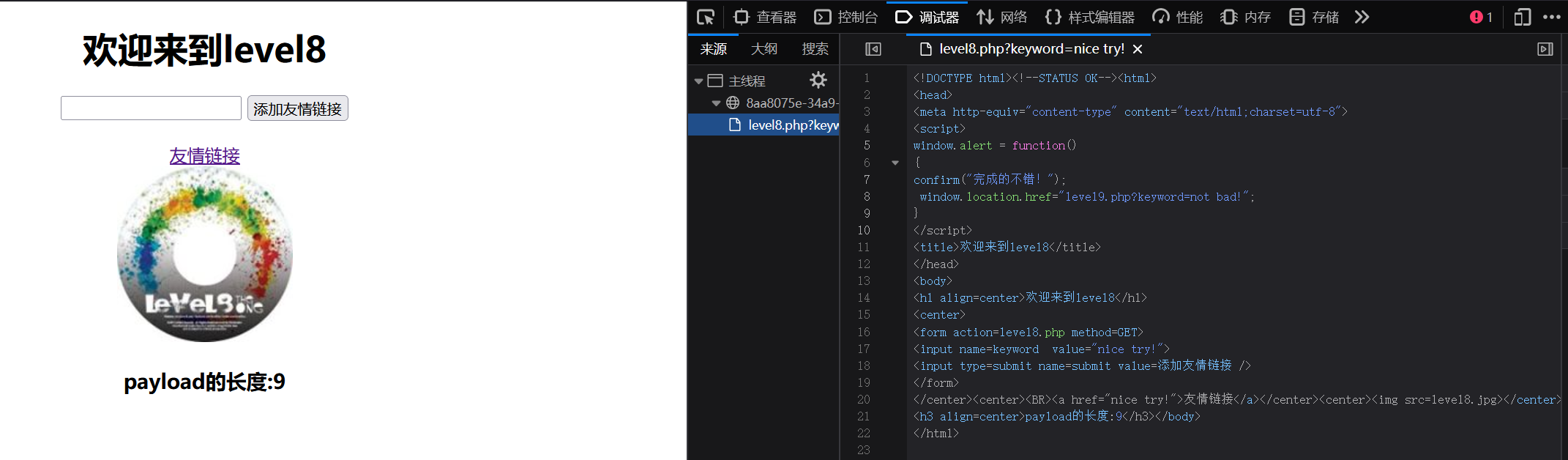Switch to the 控制台 console tab
Image resolution: width=1568 pixels, height=460 pixels.
pyautogui.click(x=846, y=17)
